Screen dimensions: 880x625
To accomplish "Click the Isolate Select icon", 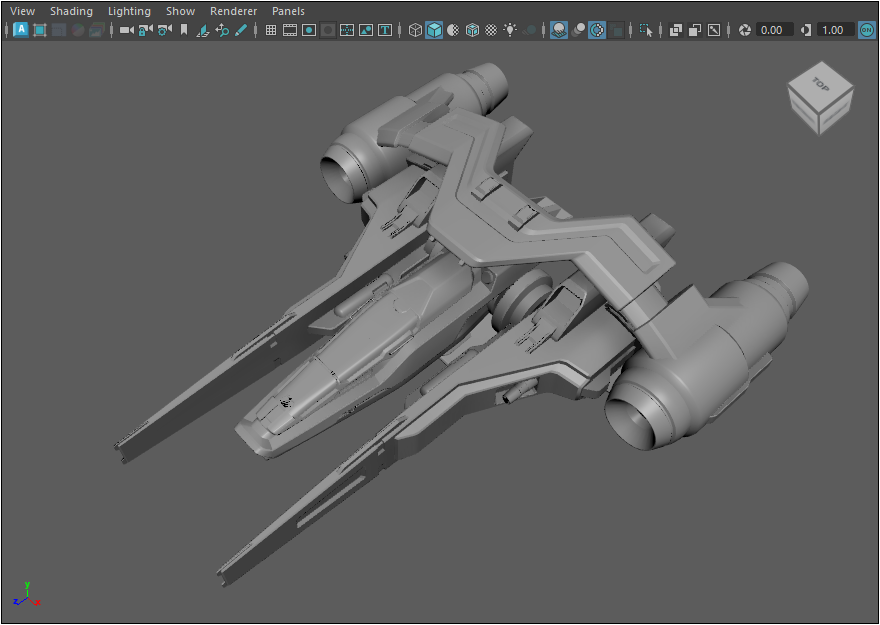I will pos(645,30).
